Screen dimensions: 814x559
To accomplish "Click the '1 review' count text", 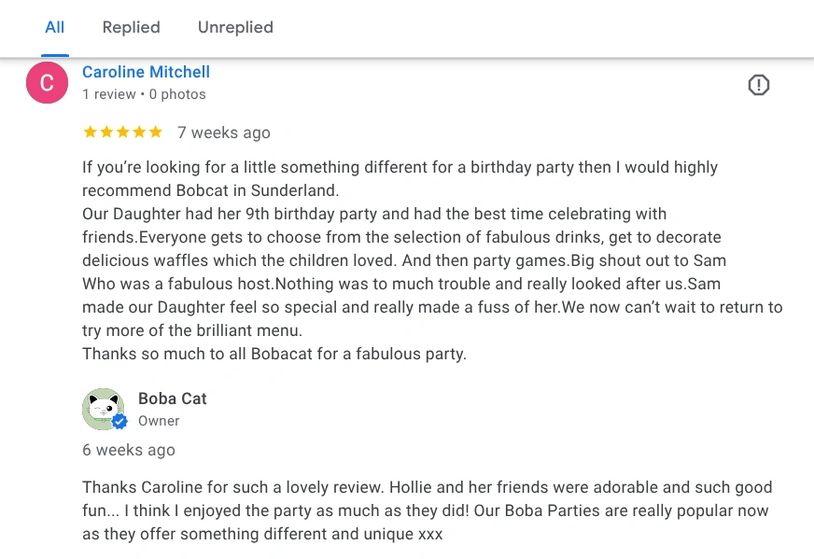I will point(109,94).
